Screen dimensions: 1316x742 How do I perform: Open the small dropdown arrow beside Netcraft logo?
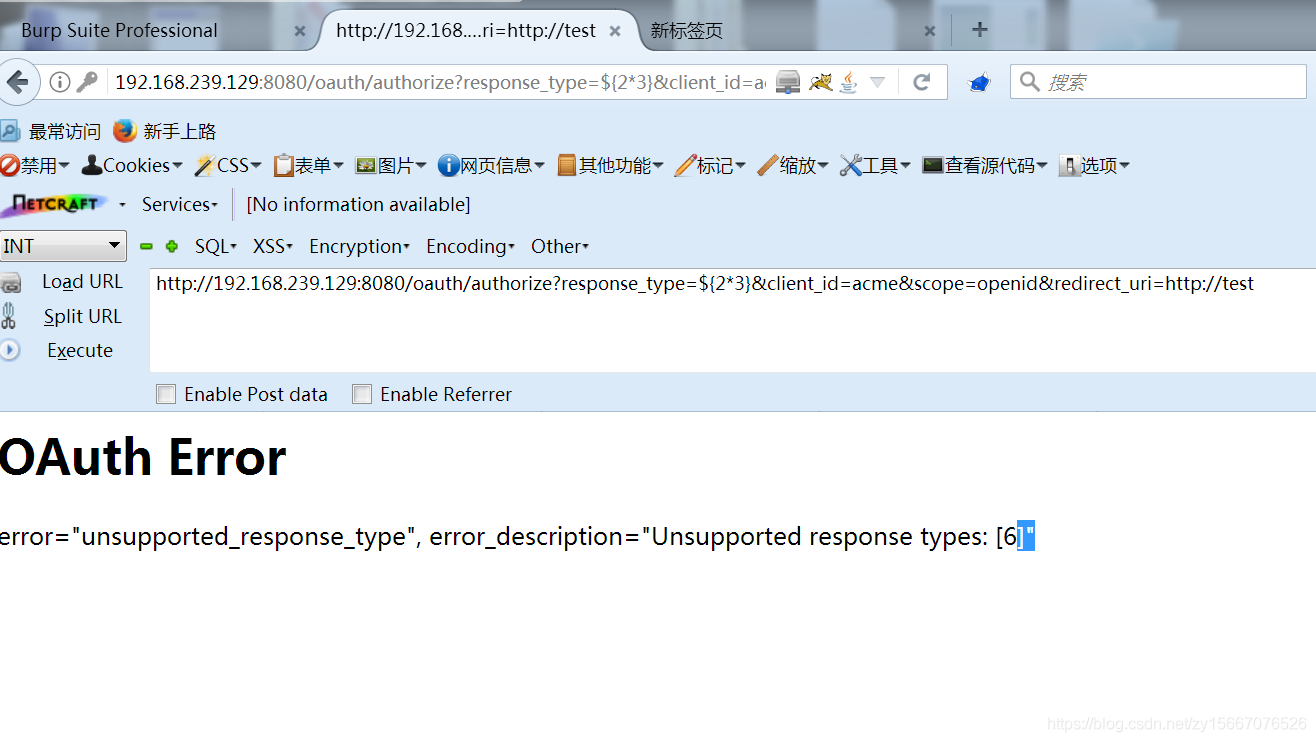tap(122, 205)
